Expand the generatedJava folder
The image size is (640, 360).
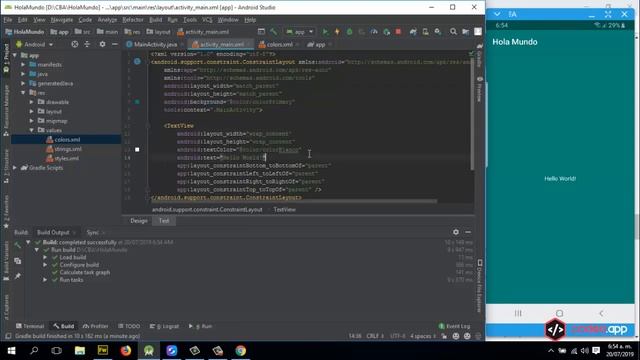click(23, 83)
